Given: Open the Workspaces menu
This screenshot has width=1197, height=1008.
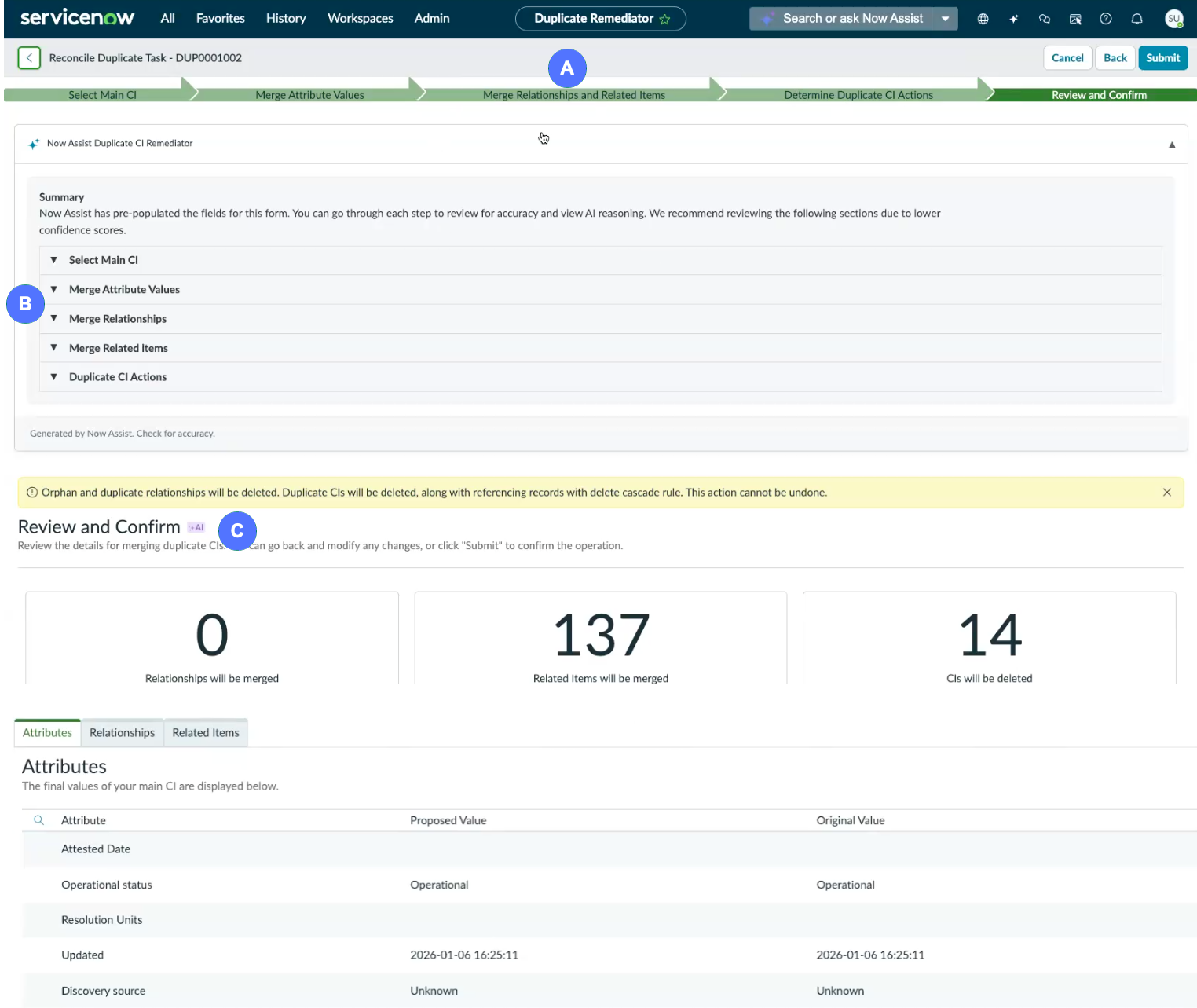Looking at the screenshot, I should pos(361,18).
